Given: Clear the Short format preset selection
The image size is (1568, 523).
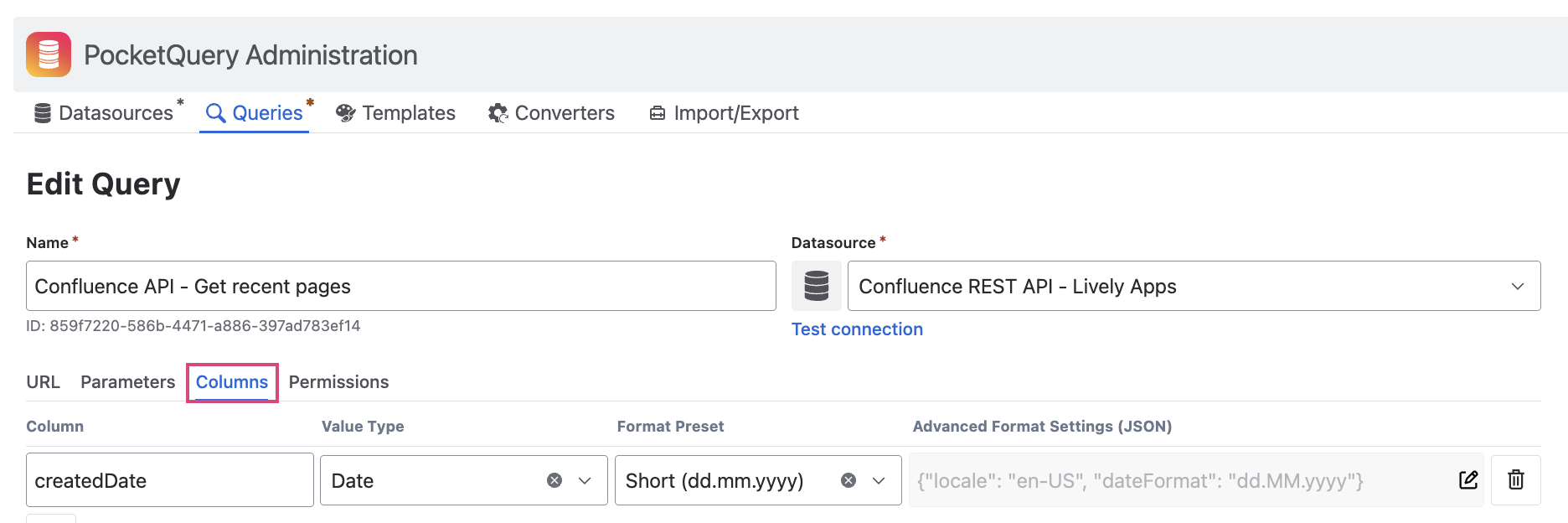Looking at the screenshot, I should click(848, 480).
